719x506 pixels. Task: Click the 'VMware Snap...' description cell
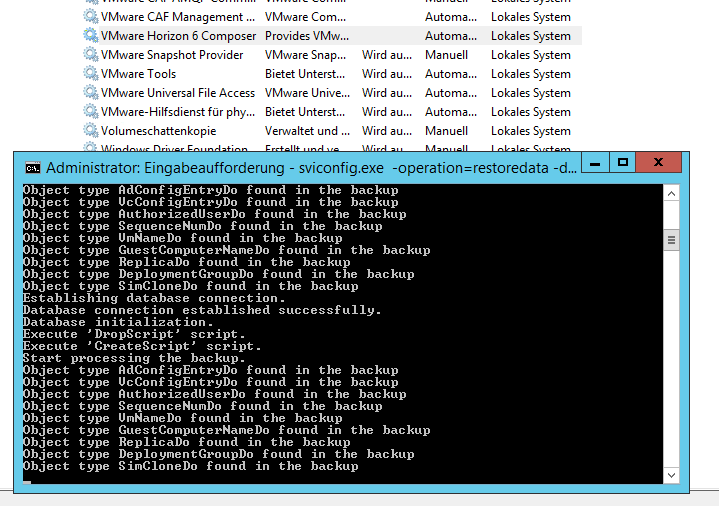305,55
